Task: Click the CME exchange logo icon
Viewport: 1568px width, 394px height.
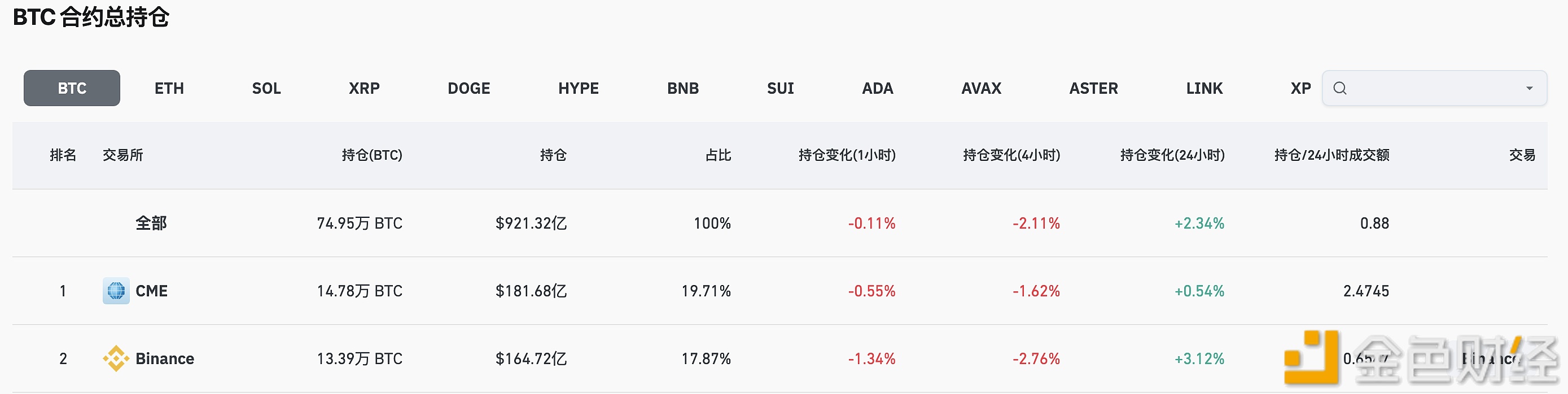Action: pos(116,291)
